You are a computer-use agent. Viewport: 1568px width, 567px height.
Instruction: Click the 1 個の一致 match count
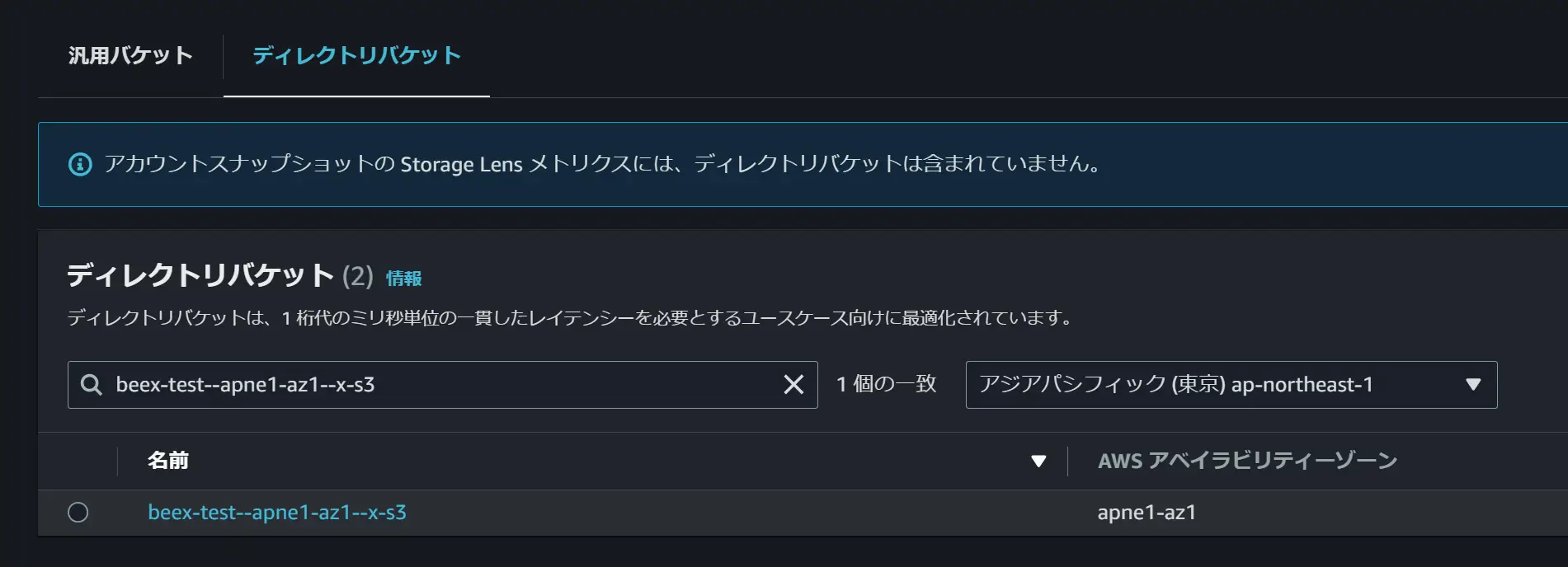[887, 384]
